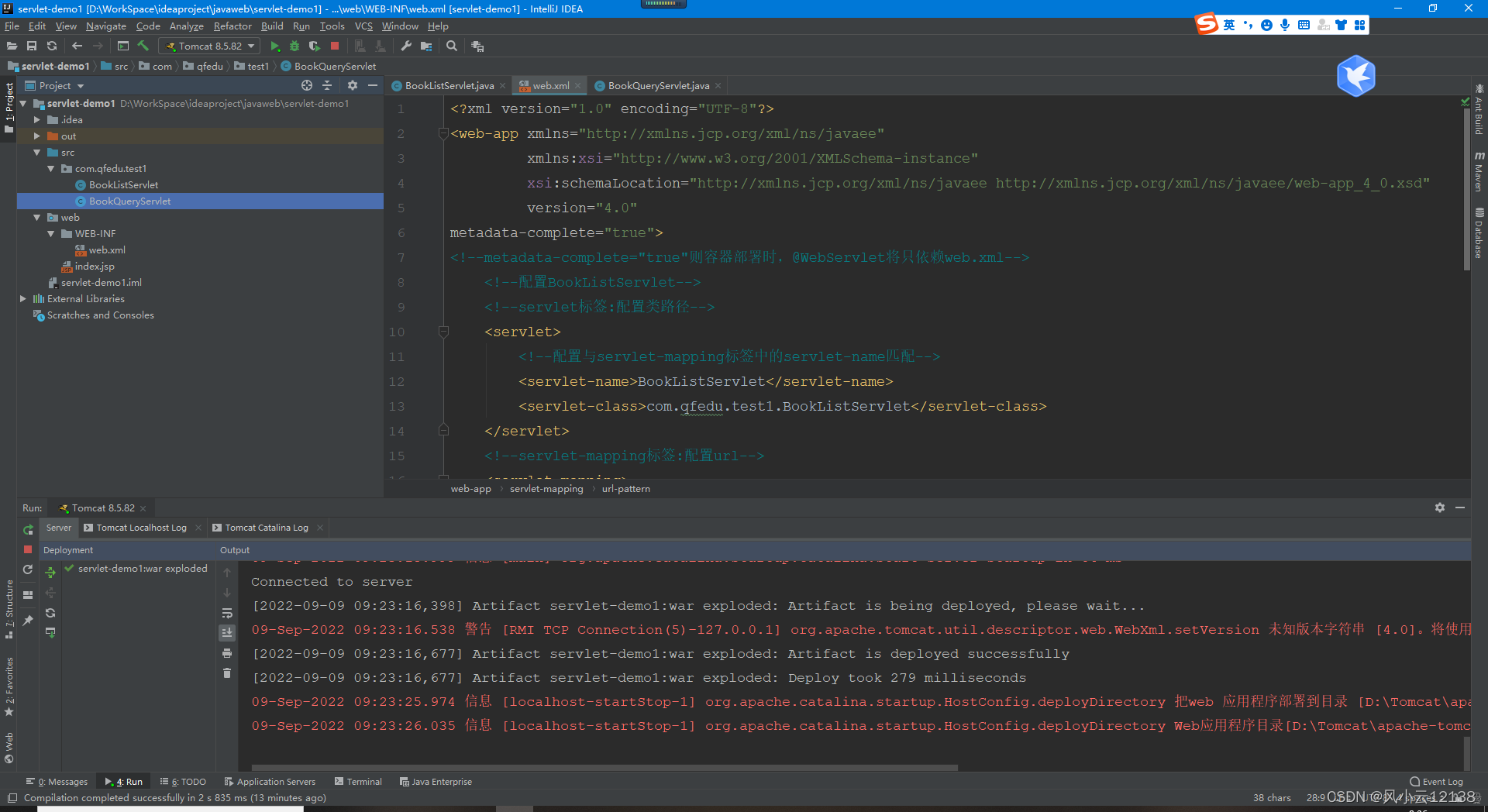This screenshot has height=812, width=1488.
Task: Start Debug mode with the bug icon
Action: pyautogui.click(x=294, y=46)
